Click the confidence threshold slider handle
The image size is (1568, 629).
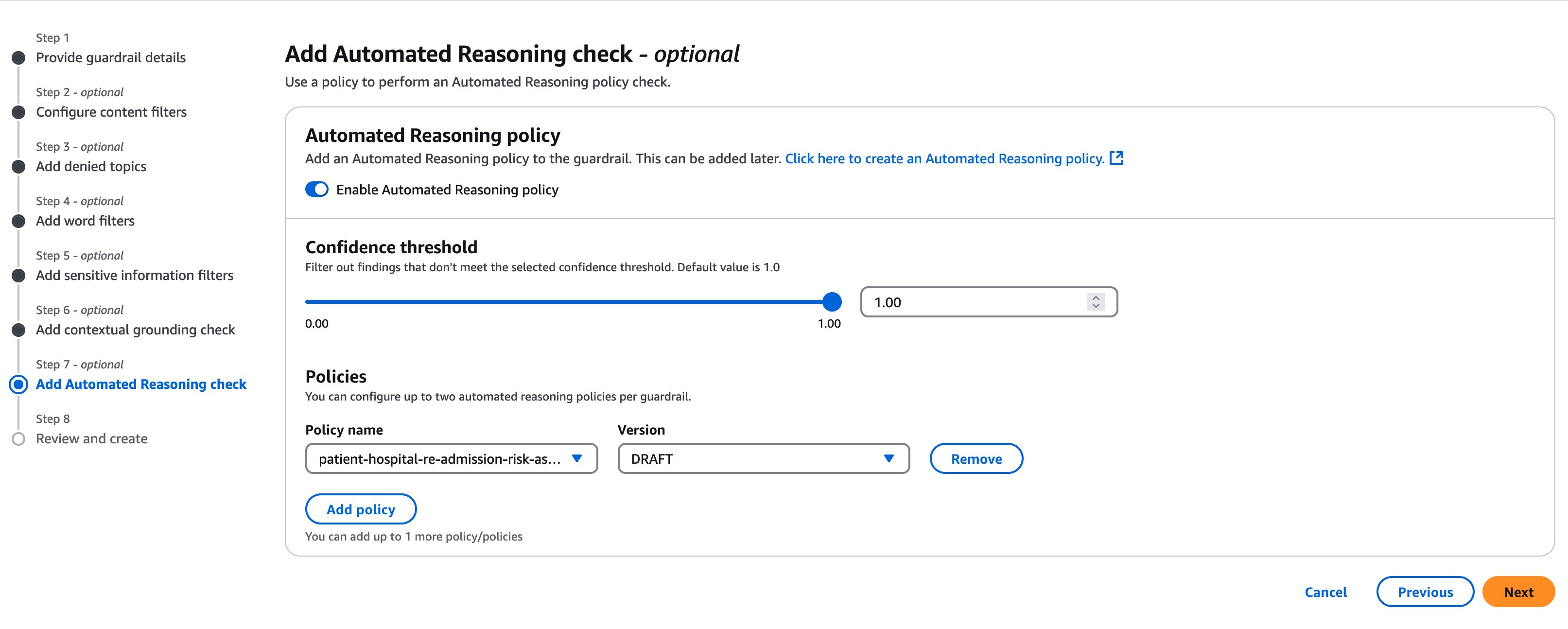click(832, 301)
